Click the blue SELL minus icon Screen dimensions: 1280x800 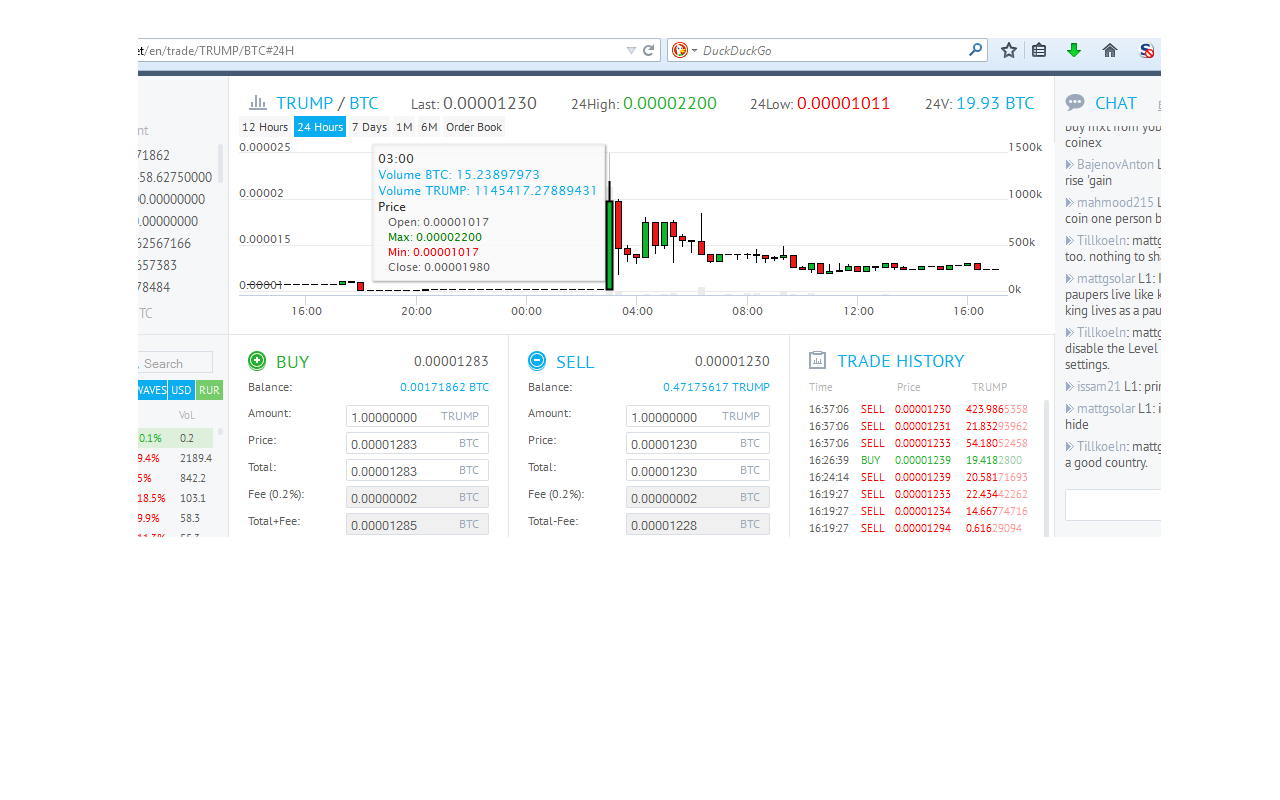(x=537, y=361)
